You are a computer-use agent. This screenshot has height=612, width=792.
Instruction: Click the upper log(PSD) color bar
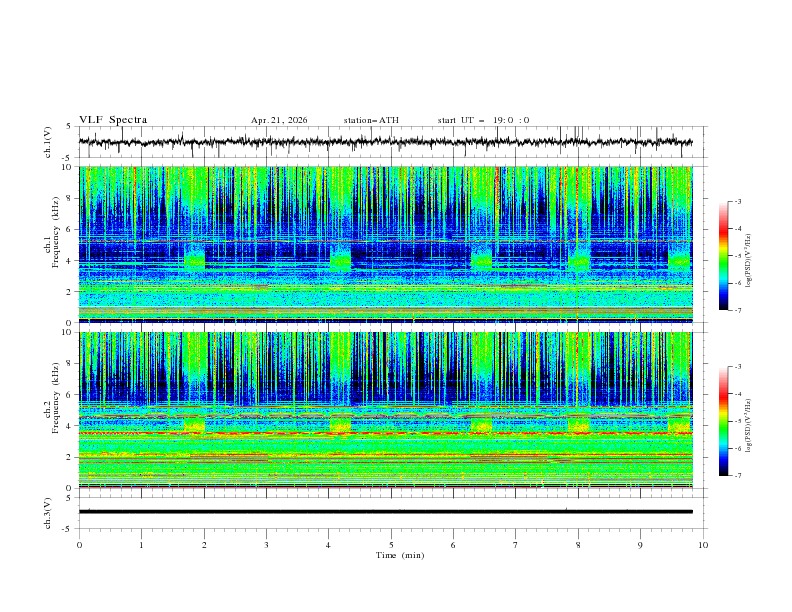pos(724,256)
